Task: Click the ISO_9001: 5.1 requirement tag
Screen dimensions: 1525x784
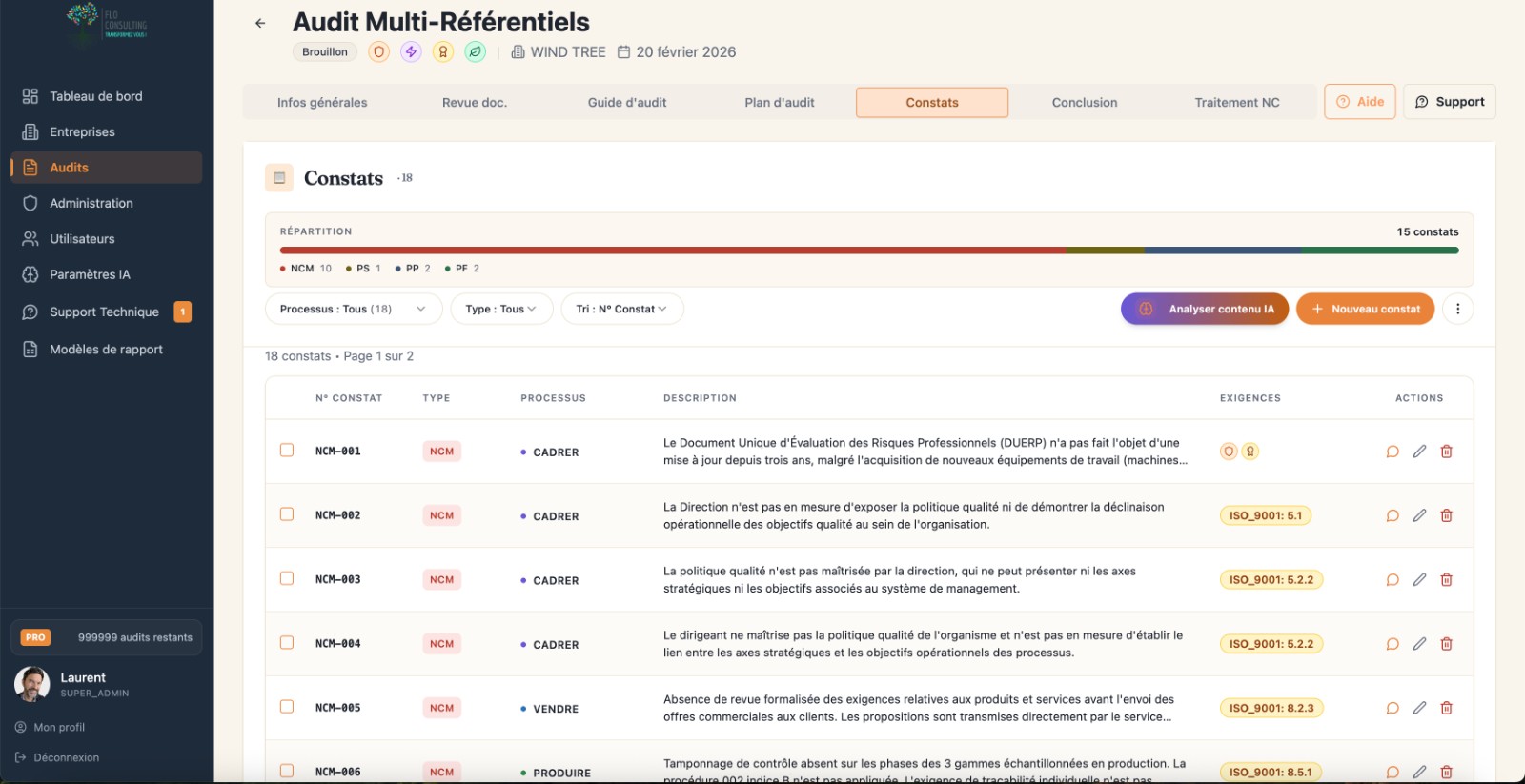Action: click(x=1266, y=515)
